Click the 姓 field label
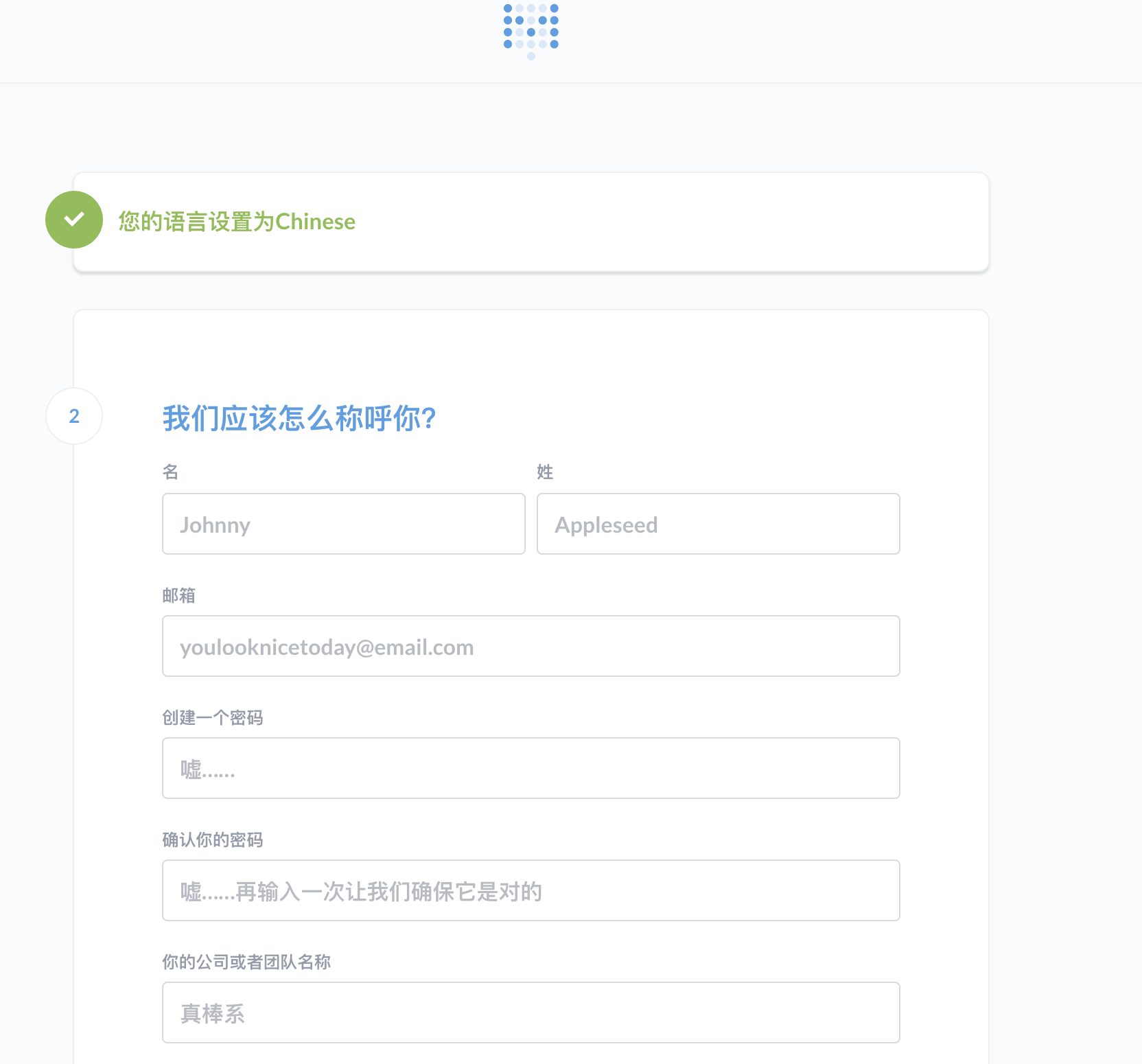The image size is (1142, 1064). click(x=544, y=472)
